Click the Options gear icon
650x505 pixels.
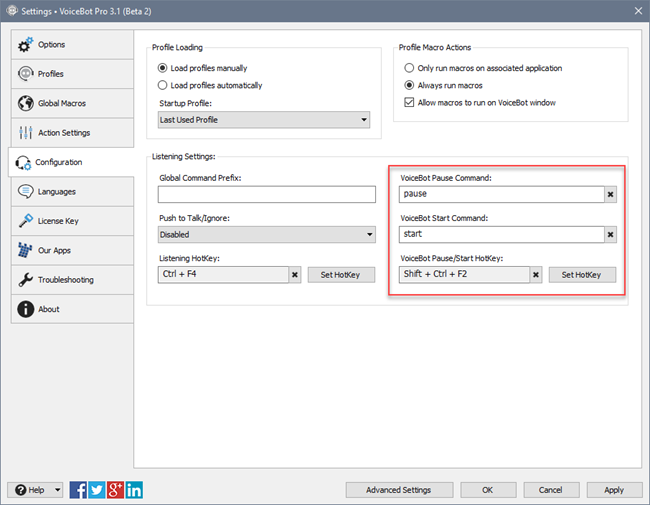coord(25,44)
